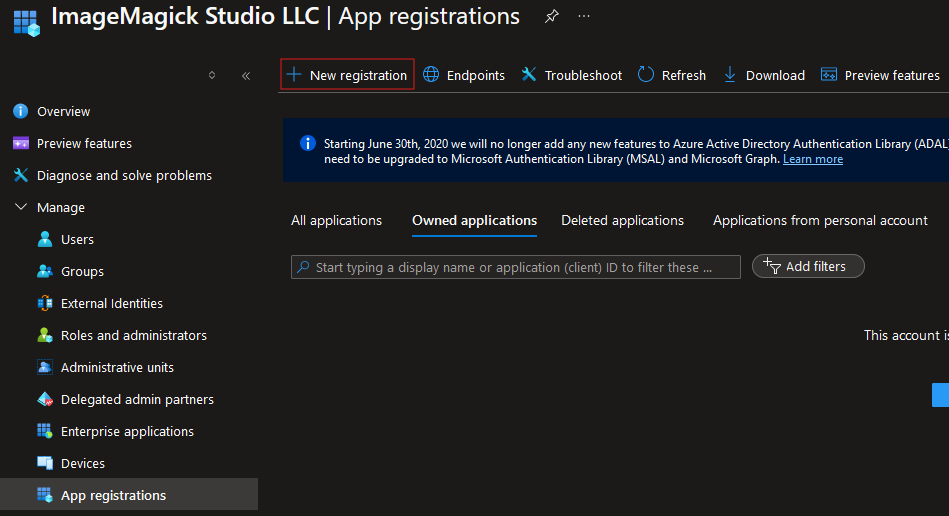This screenshot has height=516, width=949.
Task: Click the purple Preview features sidebar icon
Action: 21,143
